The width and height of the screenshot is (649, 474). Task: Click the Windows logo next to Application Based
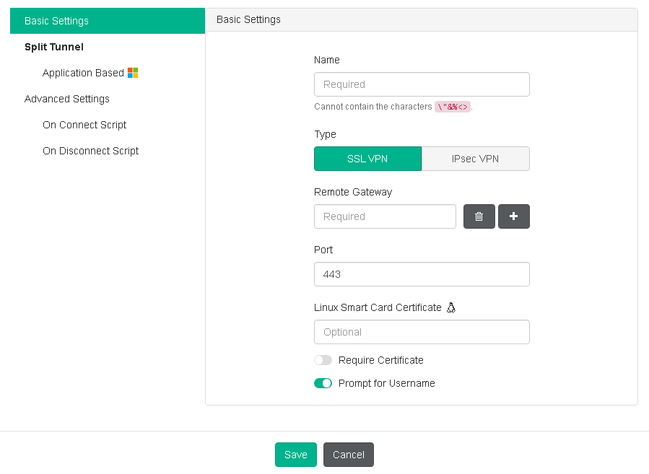click(133, 73)
